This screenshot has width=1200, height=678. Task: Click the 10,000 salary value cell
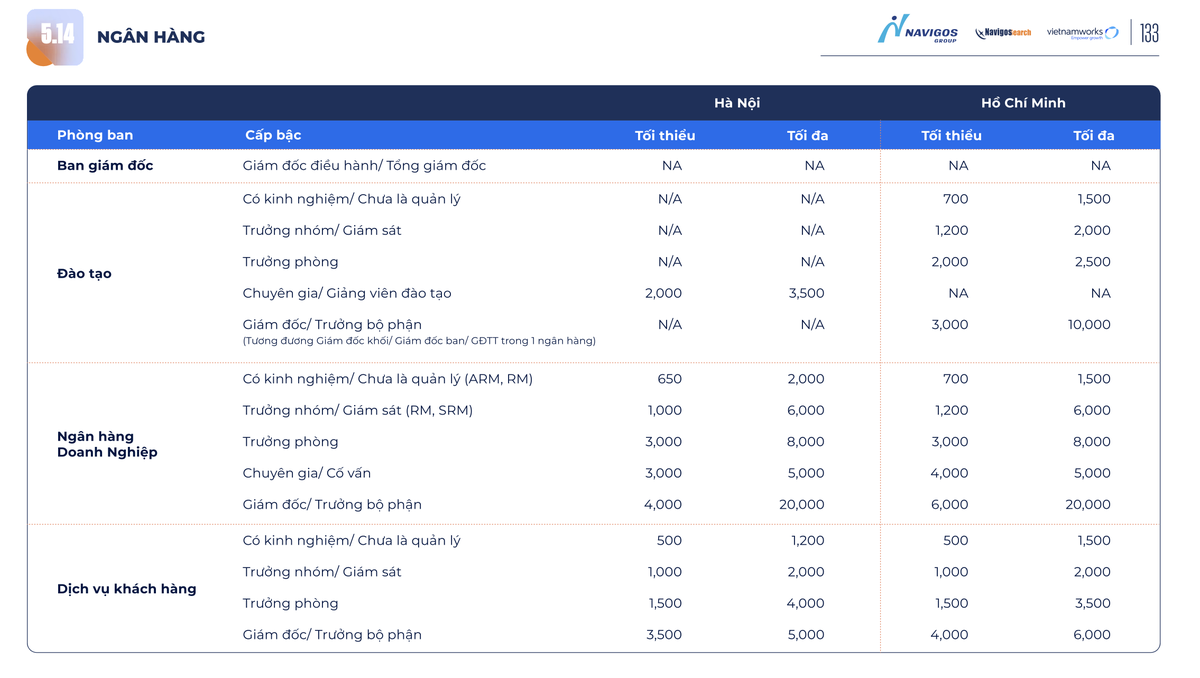1089,325
